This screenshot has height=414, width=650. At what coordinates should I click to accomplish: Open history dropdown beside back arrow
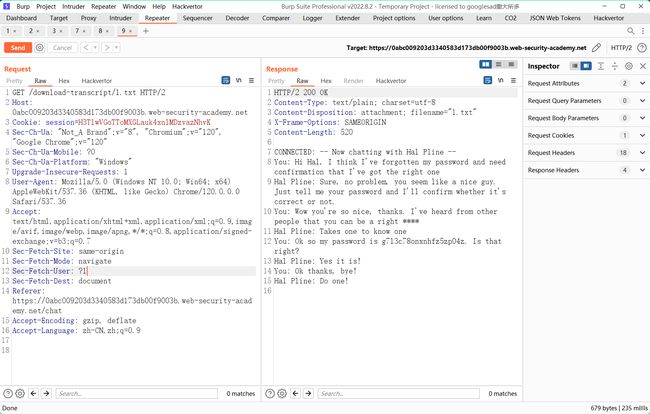(95, 48)
